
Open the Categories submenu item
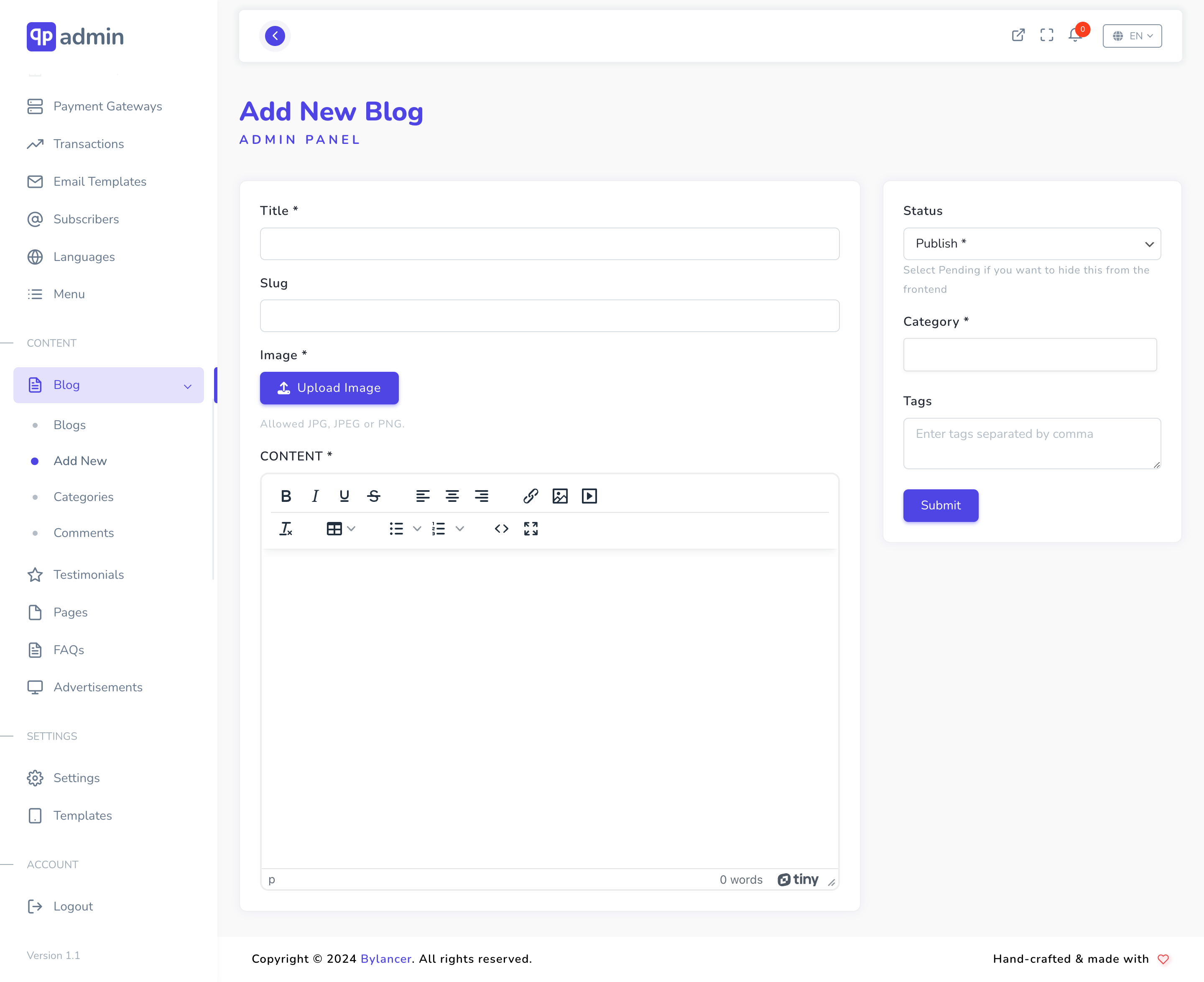84,497
